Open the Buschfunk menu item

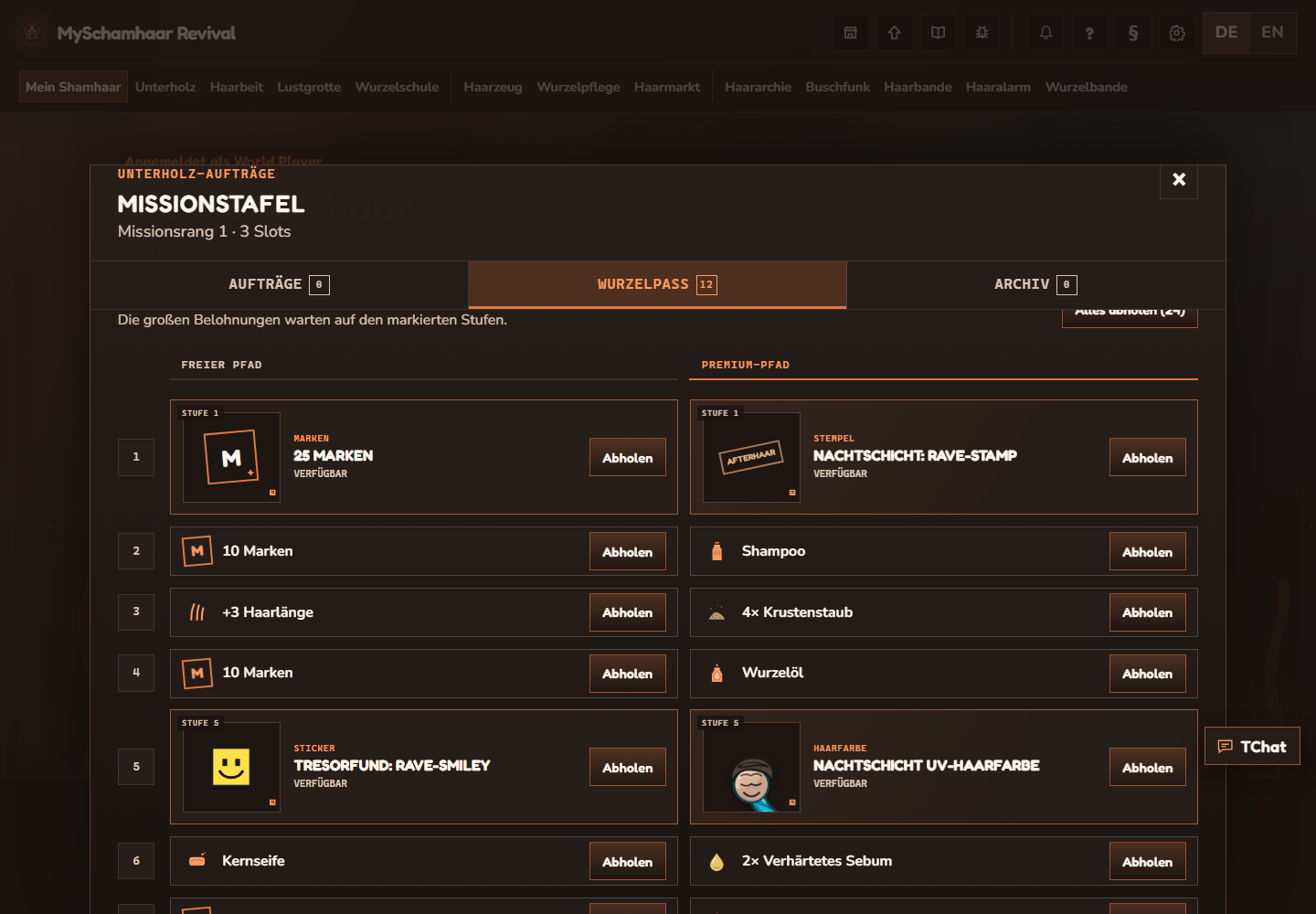[x=837, y=87]
